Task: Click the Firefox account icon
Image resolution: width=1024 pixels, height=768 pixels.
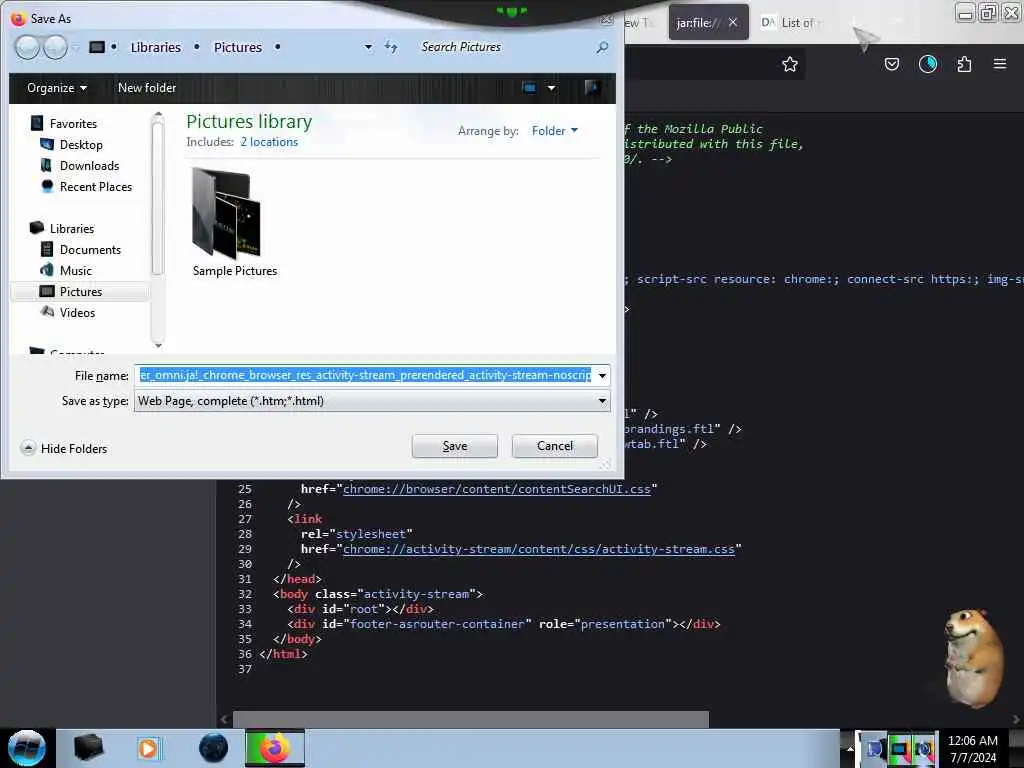Action: click(x=927, y=64)
